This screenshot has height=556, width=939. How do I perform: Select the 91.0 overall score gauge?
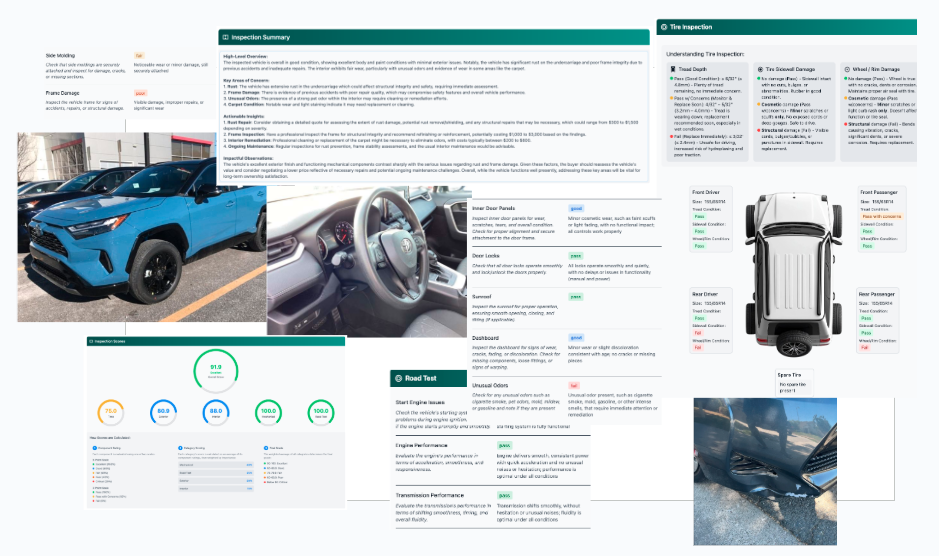(x=216, y=371)
